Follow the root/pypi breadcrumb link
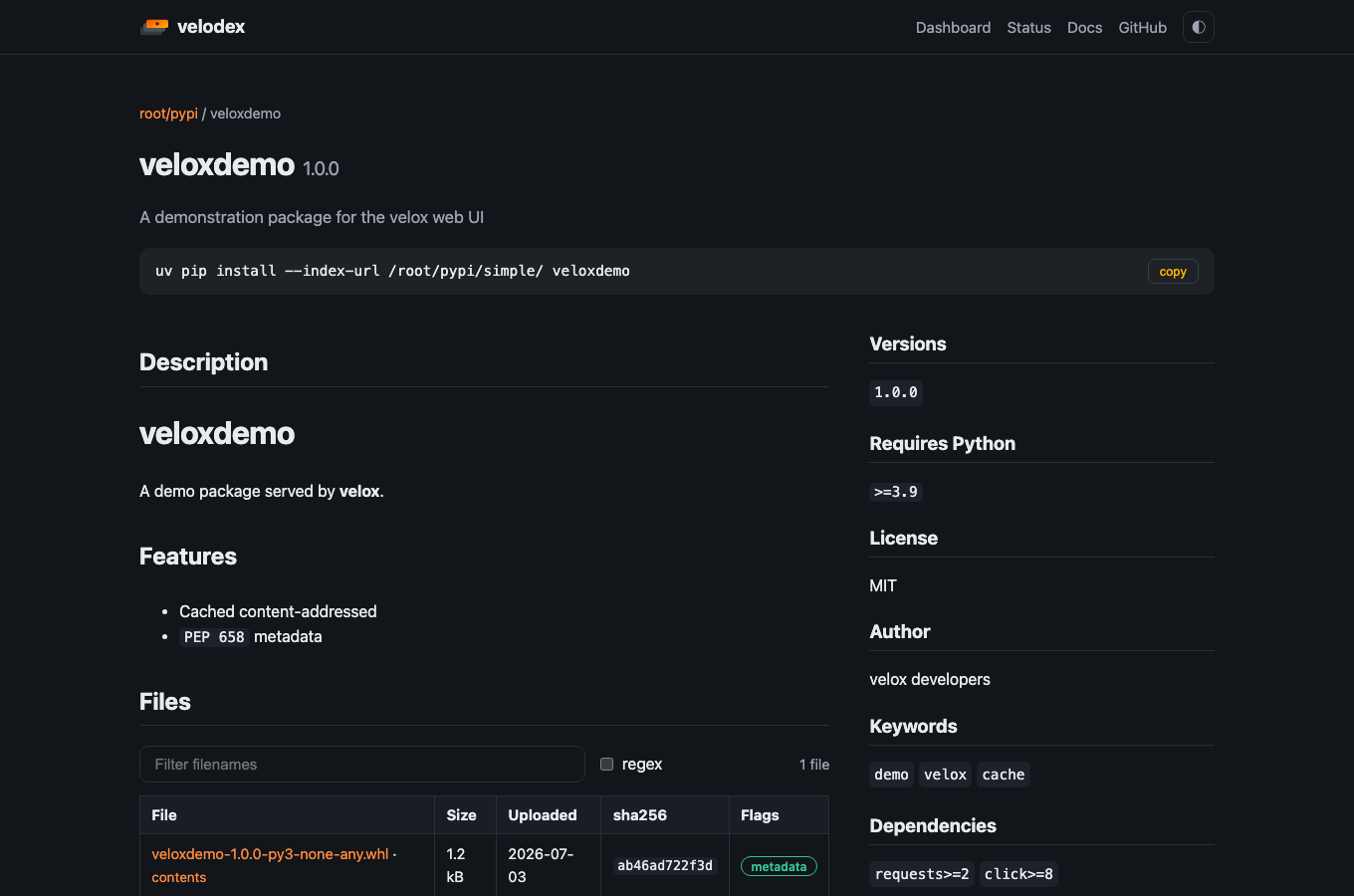The width and height of the screenshot is (1354, 896). tap(168, 113)
